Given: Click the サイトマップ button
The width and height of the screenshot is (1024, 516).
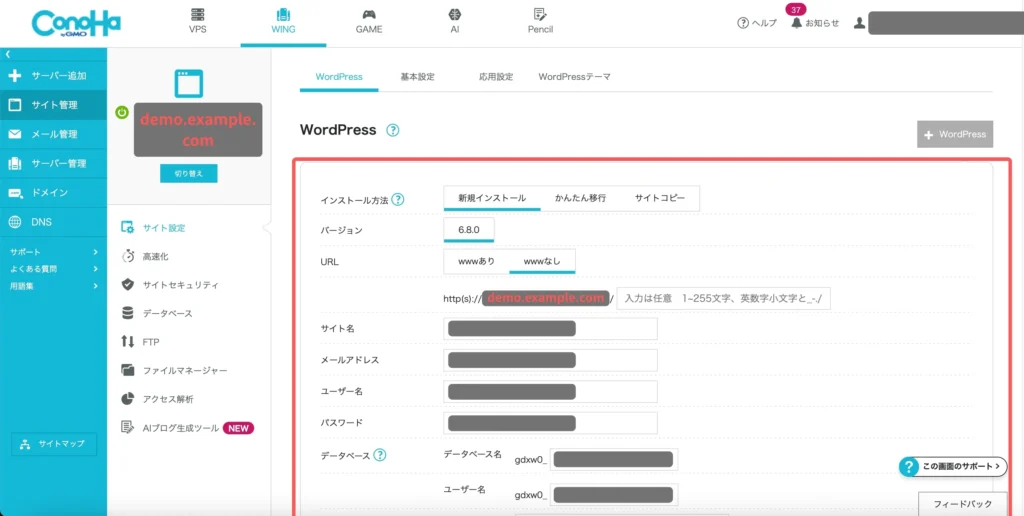Looking at the screenshot, I should click(x=54, y=443).
